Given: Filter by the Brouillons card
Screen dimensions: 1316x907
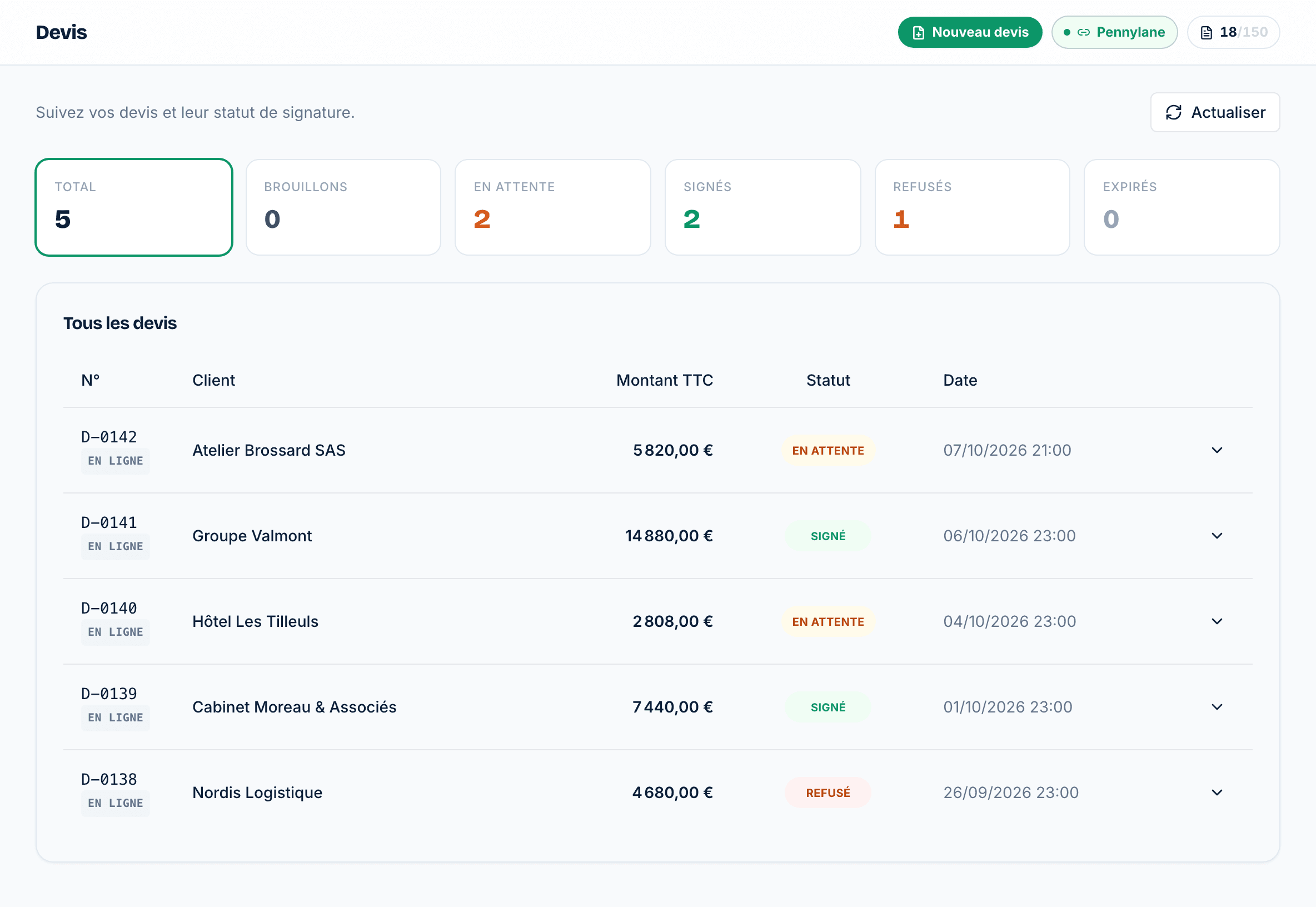Looking at the screenshot, I should pos(343,207).
